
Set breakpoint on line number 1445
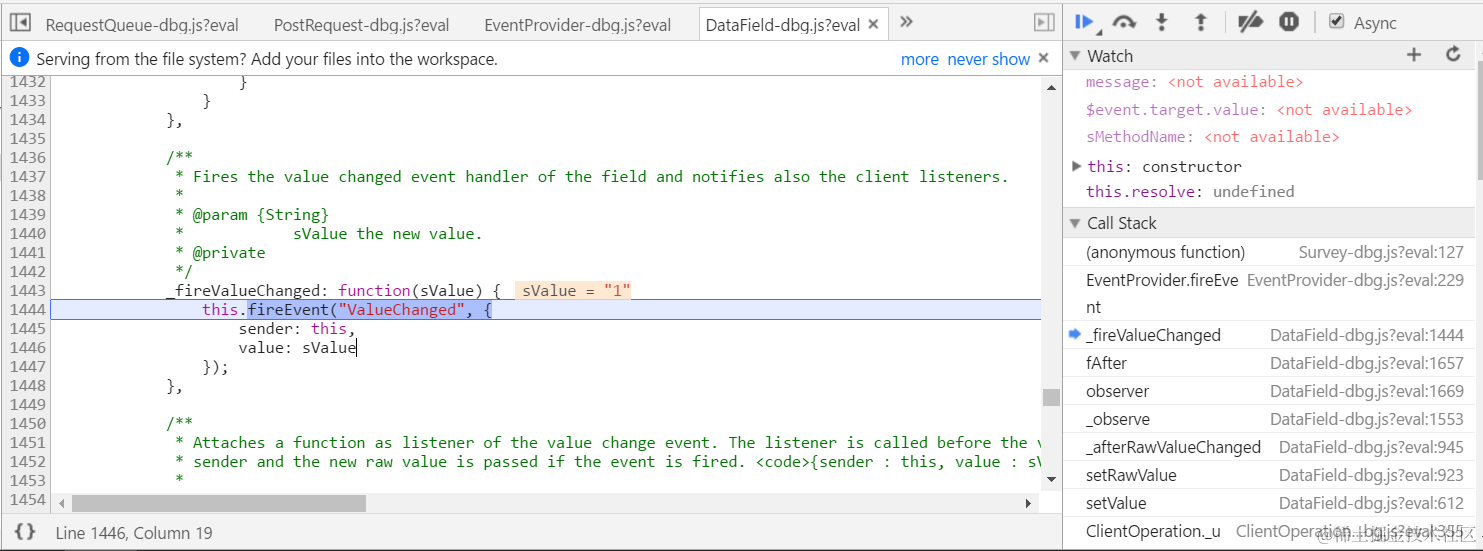tap(27, 329)
